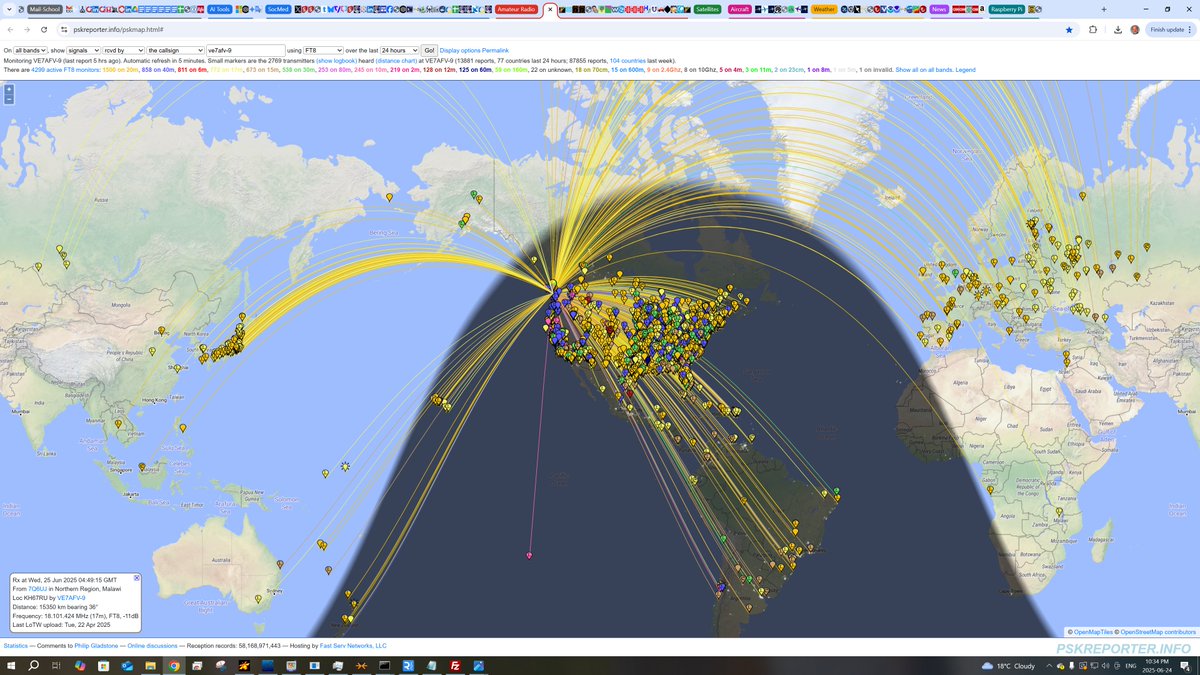Screen dimensions: 1200x675
Task: Open 'the callsign' dropdown
Action: pos(174,50)
